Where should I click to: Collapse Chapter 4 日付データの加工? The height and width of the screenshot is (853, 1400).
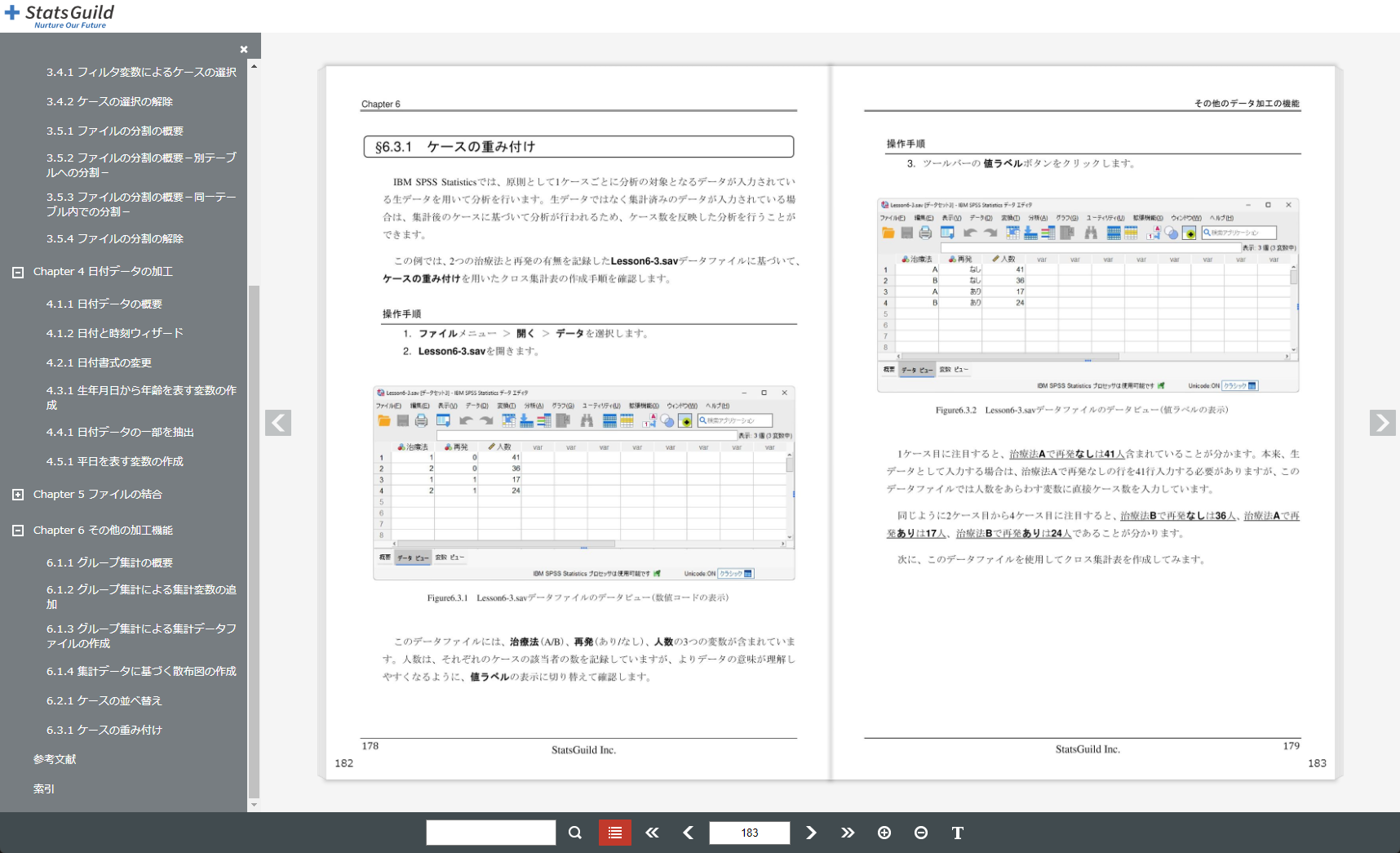(18, 271)
